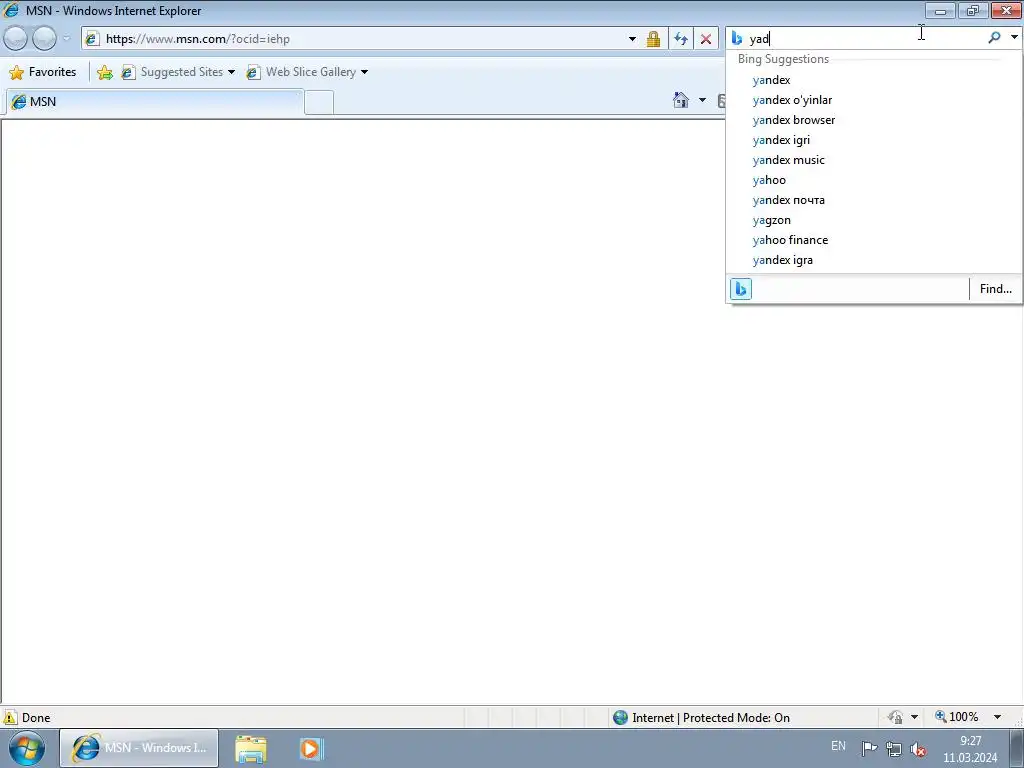Click the EN language indicator
Screen dimensions: 1024x768
[839, 746]
